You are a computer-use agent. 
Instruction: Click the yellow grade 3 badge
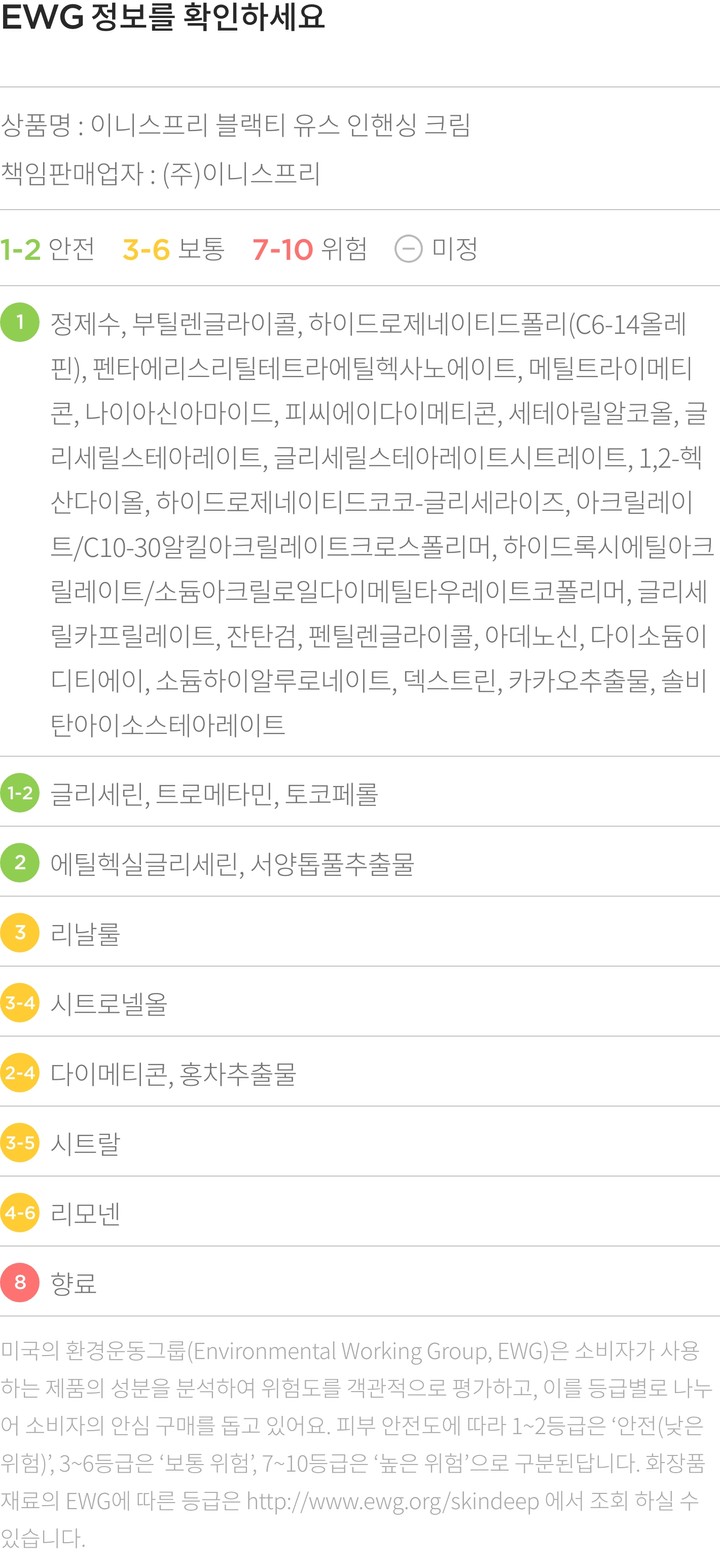tap(20, 934)
